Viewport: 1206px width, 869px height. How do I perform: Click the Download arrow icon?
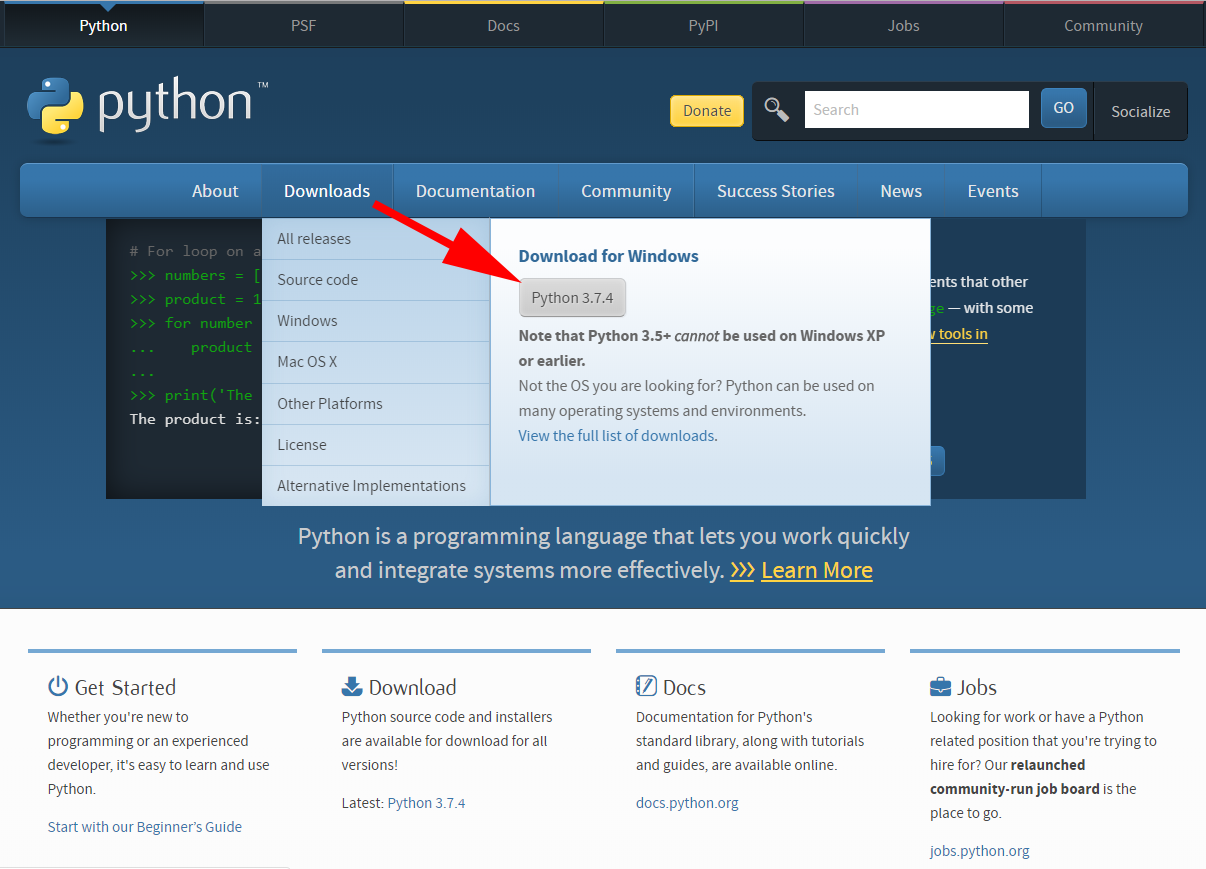pyautogui.click(x=352, y=686)
